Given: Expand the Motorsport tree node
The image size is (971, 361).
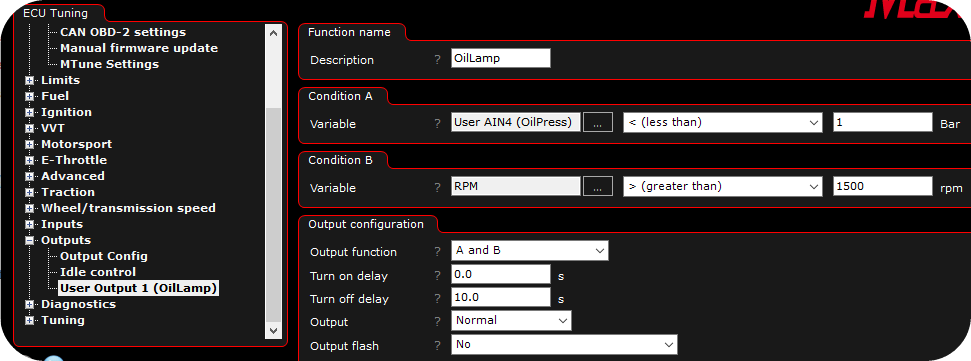Looking at the screenshot, I should [x=29, y=144].
